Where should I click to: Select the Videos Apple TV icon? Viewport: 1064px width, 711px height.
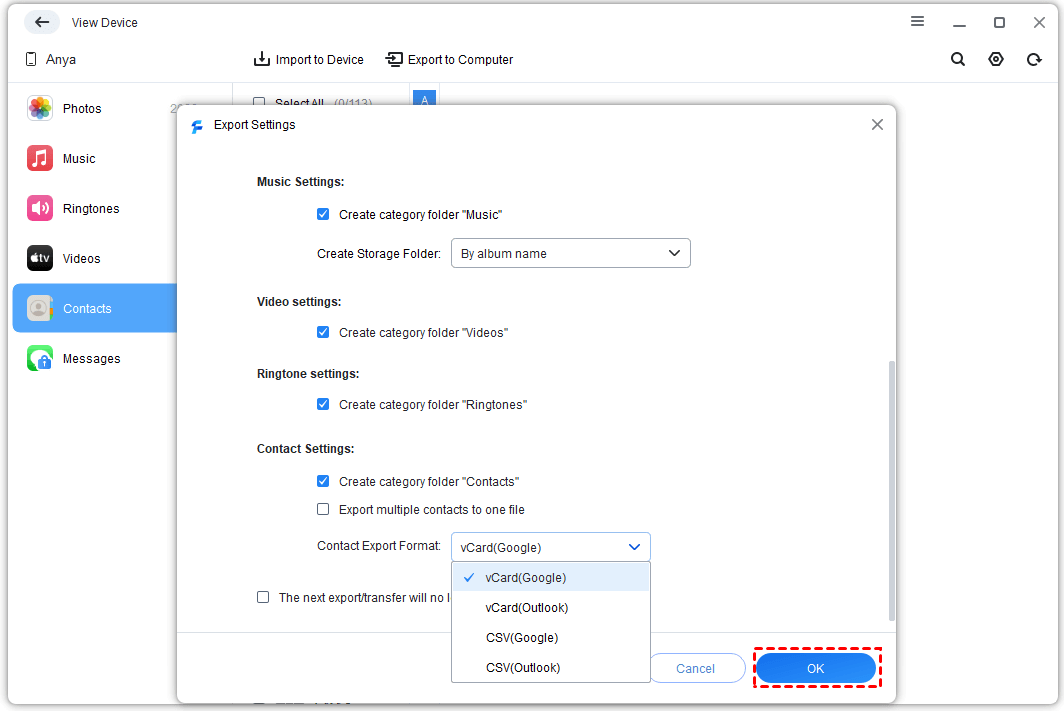[40, 259]
